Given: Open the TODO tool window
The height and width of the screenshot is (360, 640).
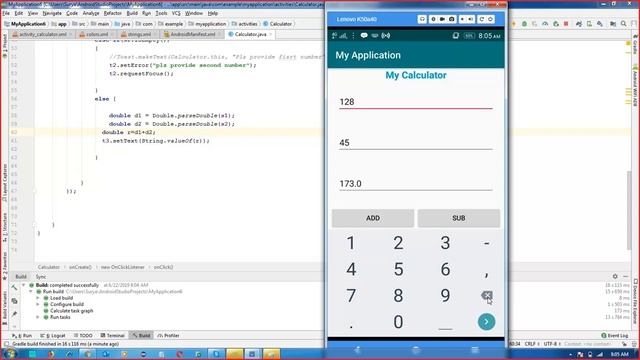Looking at the screenshot, I should (x=83, y=336).
